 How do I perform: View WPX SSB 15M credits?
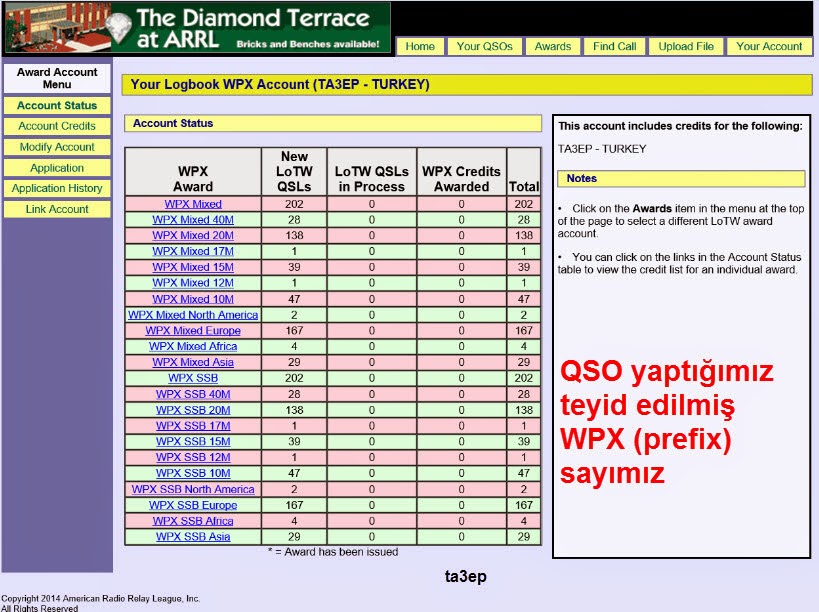pos(193,441)
